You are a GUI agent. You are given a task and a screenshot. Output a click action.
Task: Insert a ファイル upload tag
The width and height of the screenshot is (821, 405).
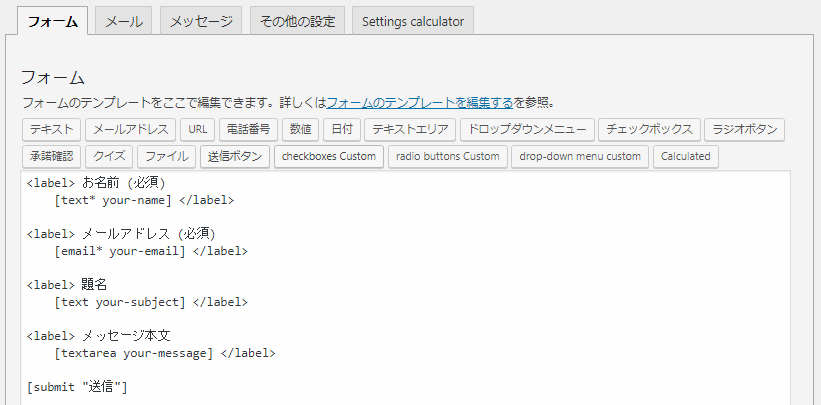(167, 157)
